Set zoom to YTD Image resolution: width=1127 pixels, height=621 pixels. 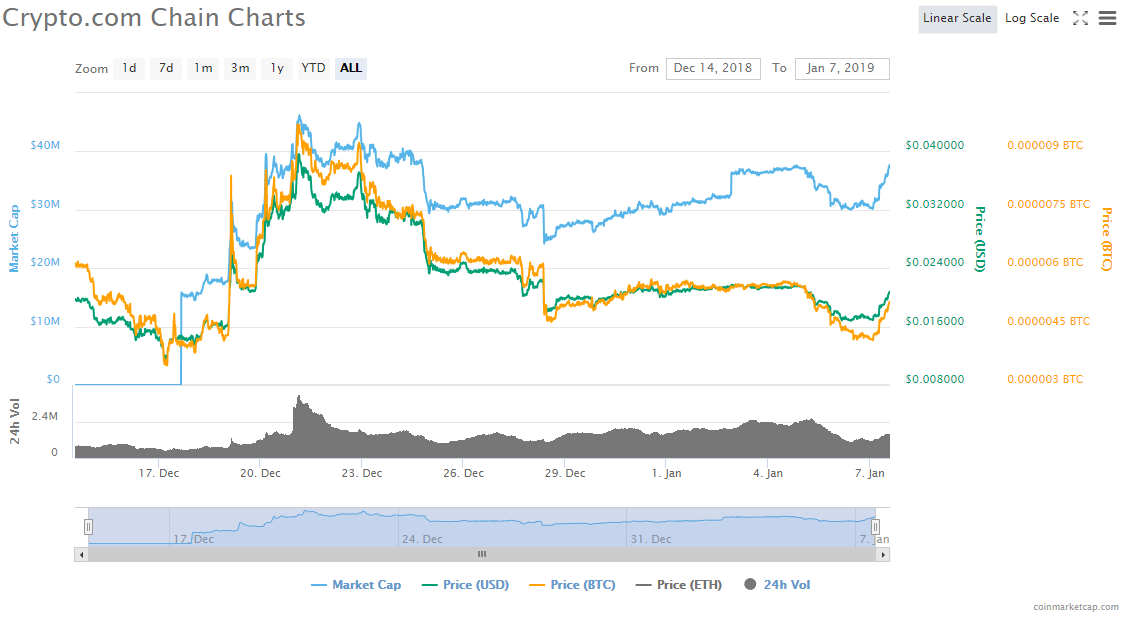tap(313, 68)
